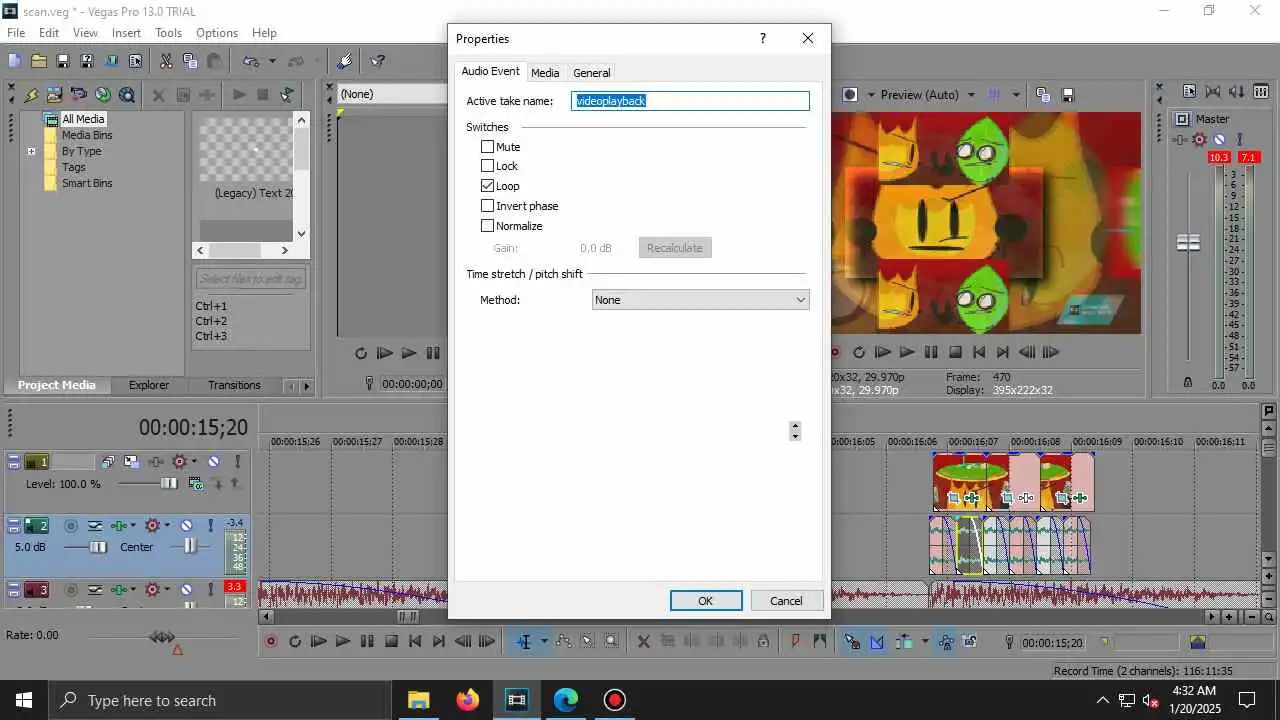Viewport: 1280px width, 720px height.
Task: Expand the By Type tree node
Action: 31,152
